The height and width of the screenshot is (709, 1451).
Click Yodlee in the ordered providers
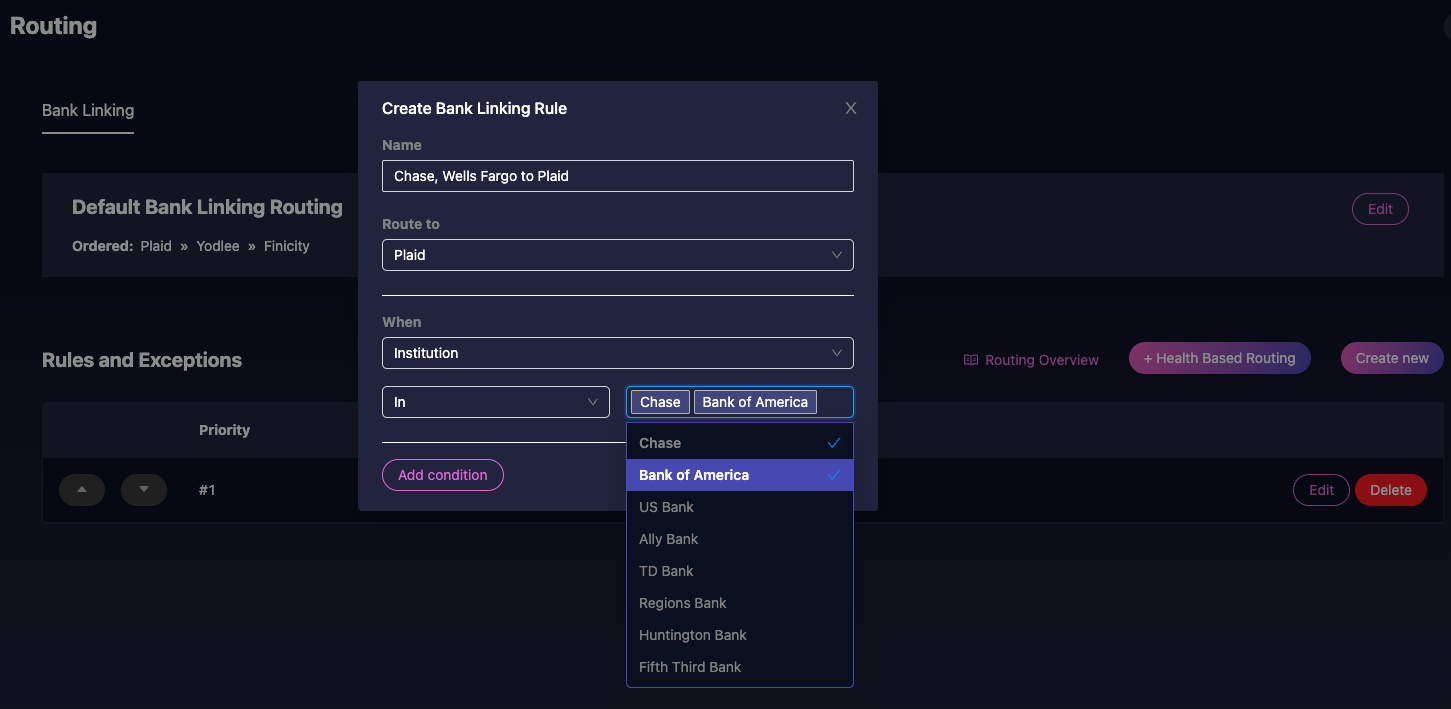(x=218, y=246)
